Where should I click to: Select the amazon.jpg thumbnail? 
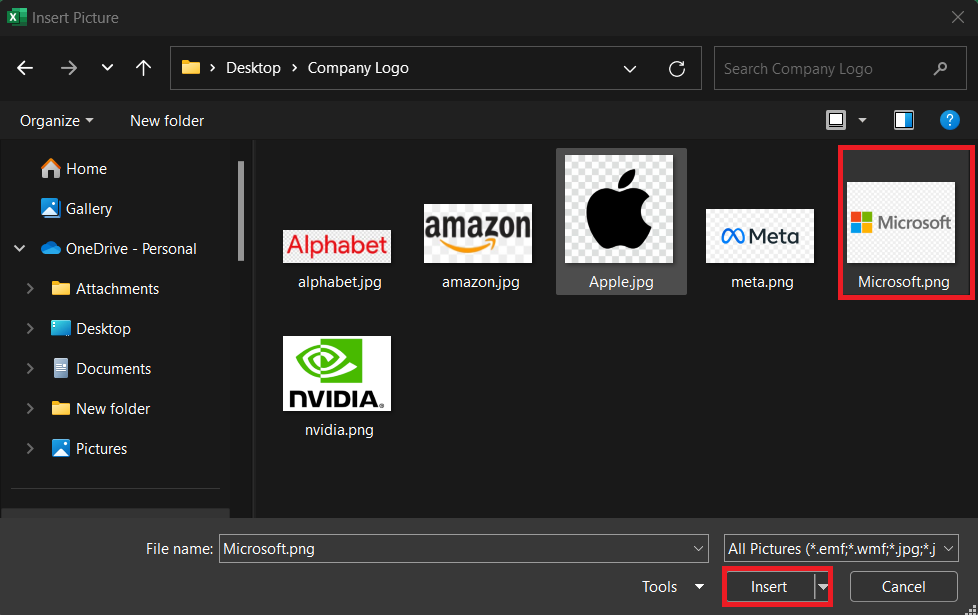[478, 233]
